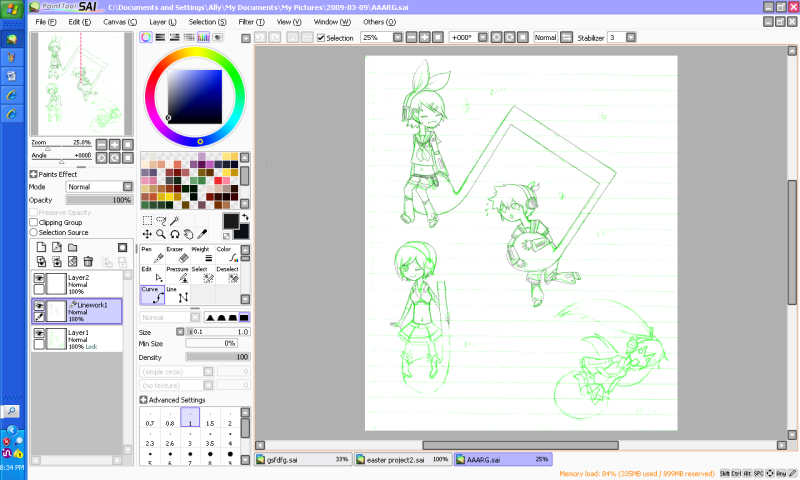Open the Filter menu
Viewport: 800px width, 480px height.
252,22
